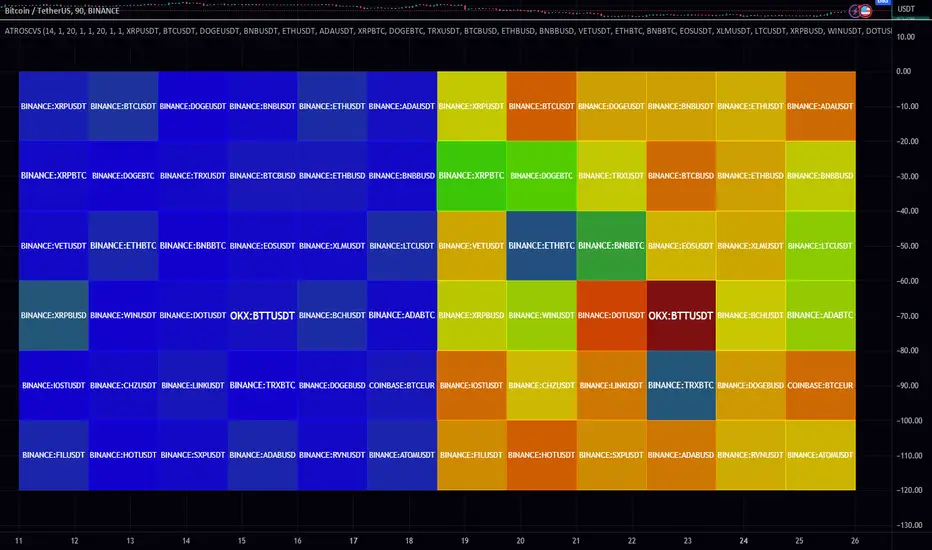
Task: Click the blue BINANCE:DOGEUSDT cell
Action: 193,106
